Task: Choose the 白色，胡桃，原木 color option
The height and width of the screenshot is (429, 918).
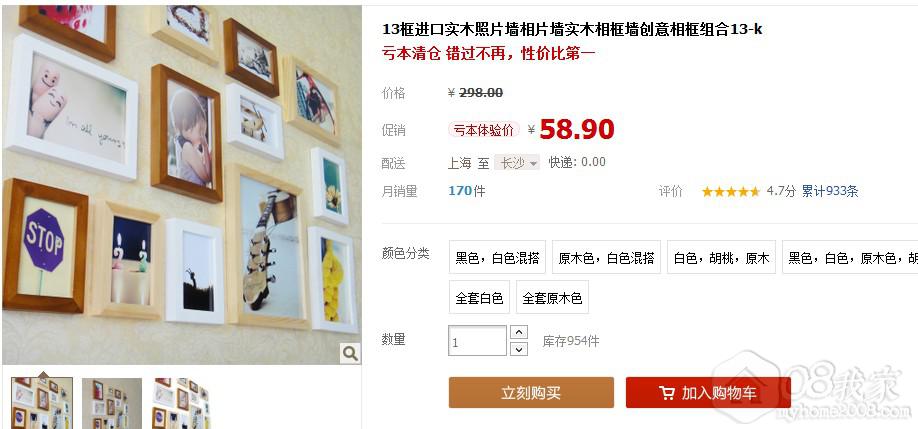Action: coord(721,257)
